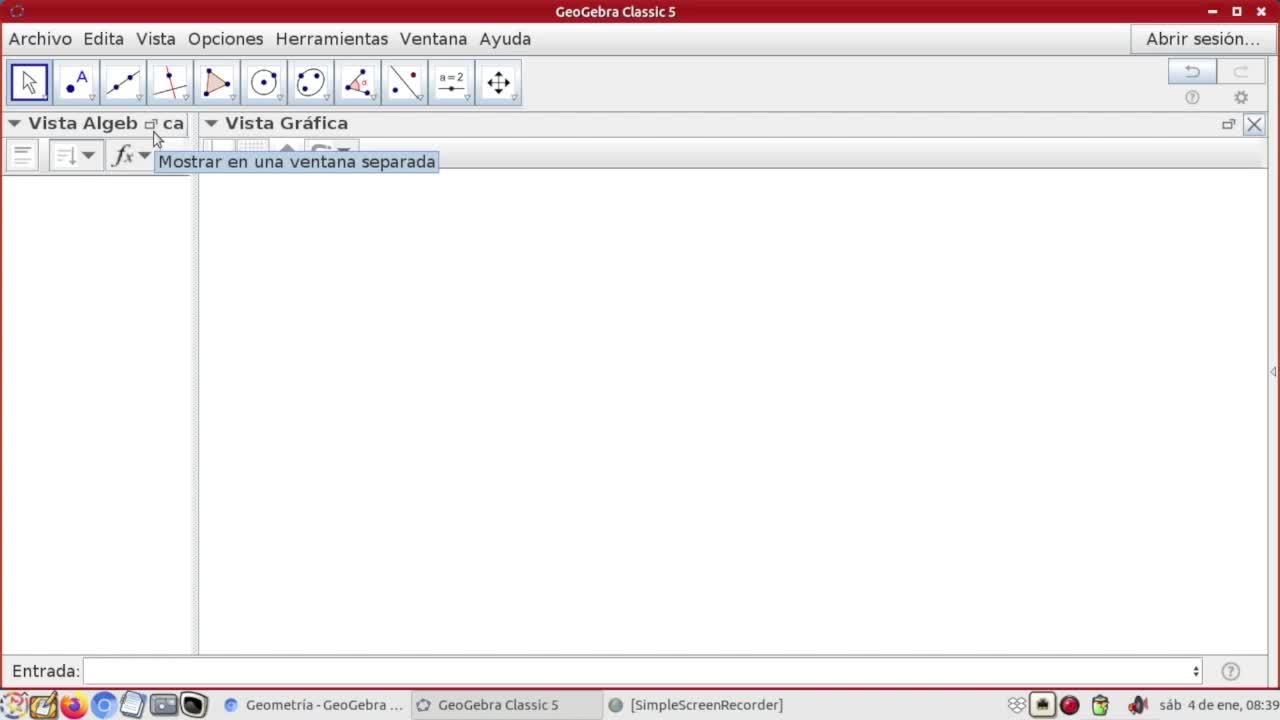1280x720 pixels.
Task: Switch to Geometría - GeoGebra taskbar window
Action: pos(314,705)
